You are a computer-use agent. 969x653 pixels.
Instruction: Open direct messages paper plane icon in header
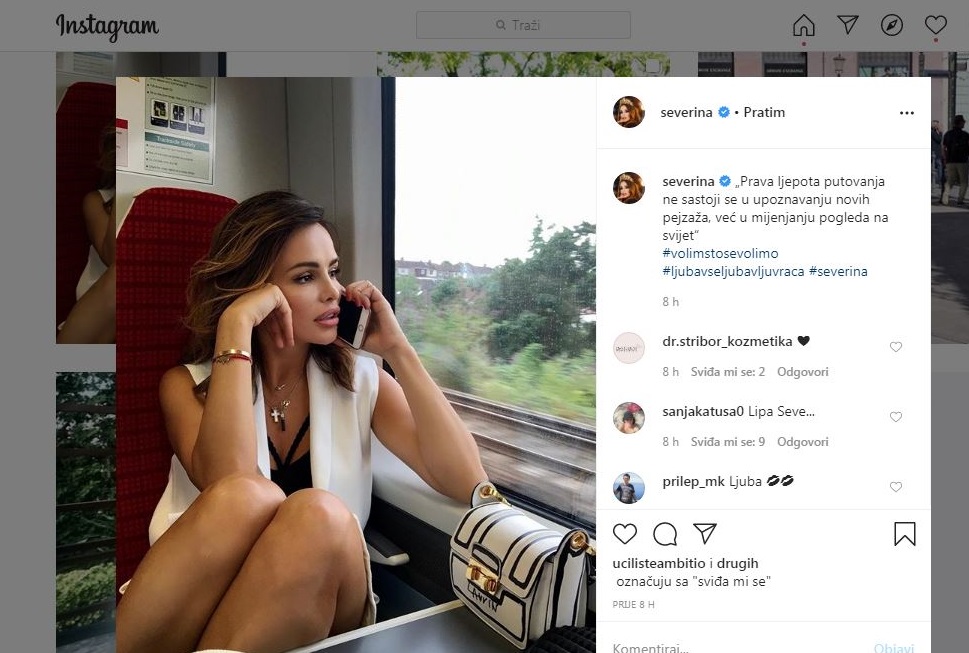(848, 25)
